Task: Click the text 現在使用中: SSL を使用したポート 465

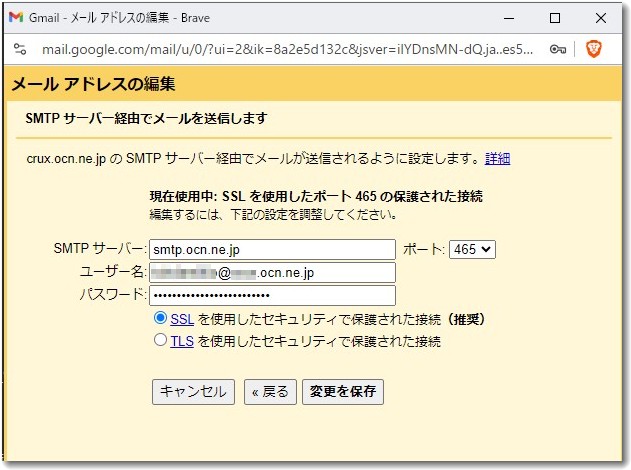Action: 263,196
